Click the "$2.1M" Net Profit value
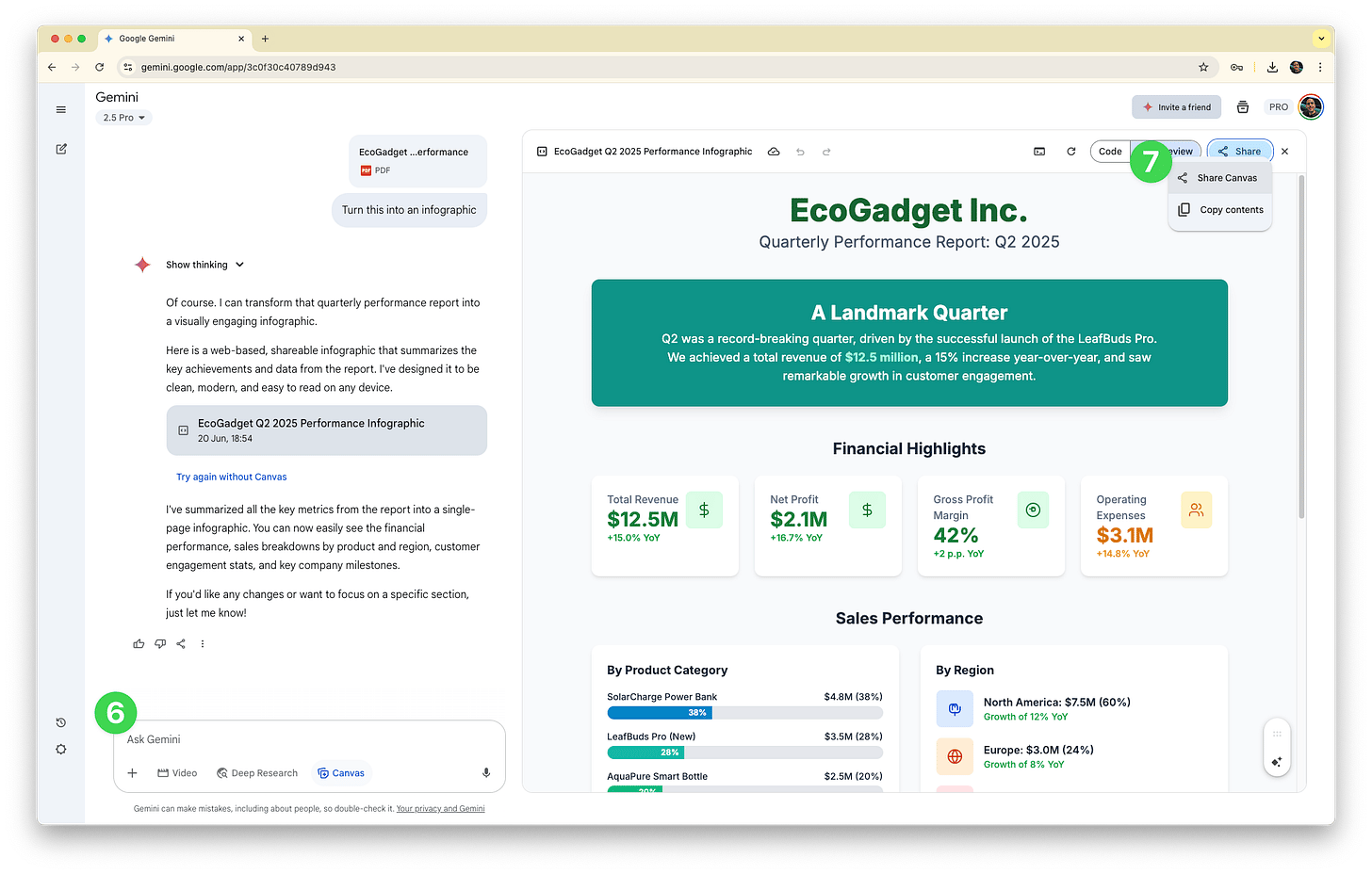Viewport: 1372px width, 874px height. pos(799,520)
